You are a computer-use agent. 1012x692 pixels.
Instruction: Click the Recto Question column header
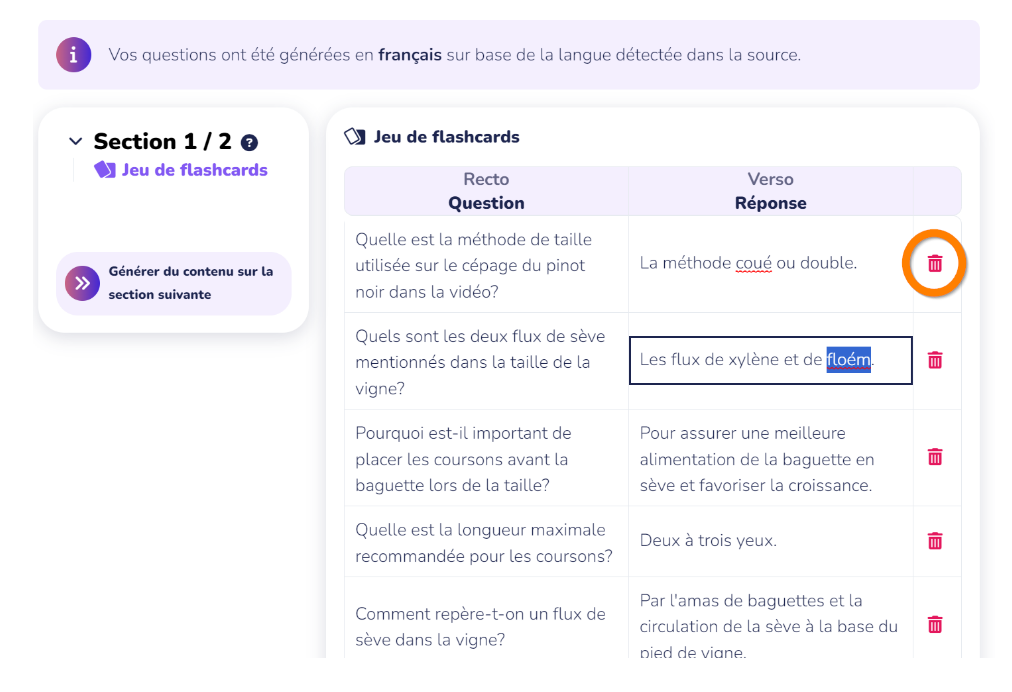(486, 191)
